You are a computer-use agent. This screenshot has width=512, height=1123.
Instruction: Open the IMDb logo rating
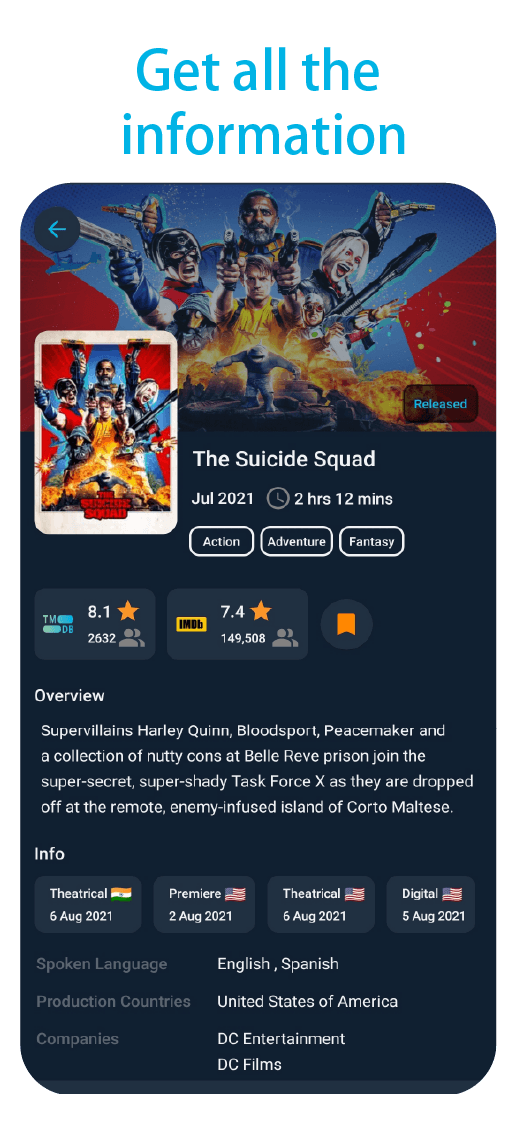(x=191, y=625)
